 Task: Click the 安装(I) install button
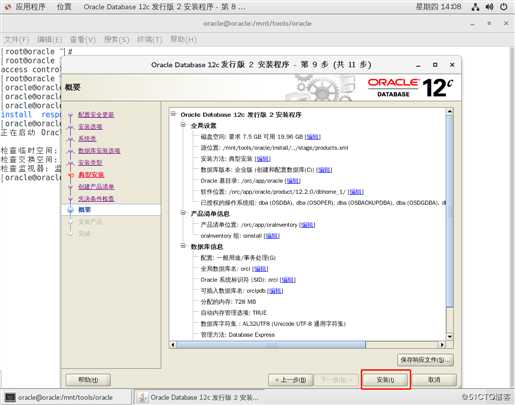[385, 380]
